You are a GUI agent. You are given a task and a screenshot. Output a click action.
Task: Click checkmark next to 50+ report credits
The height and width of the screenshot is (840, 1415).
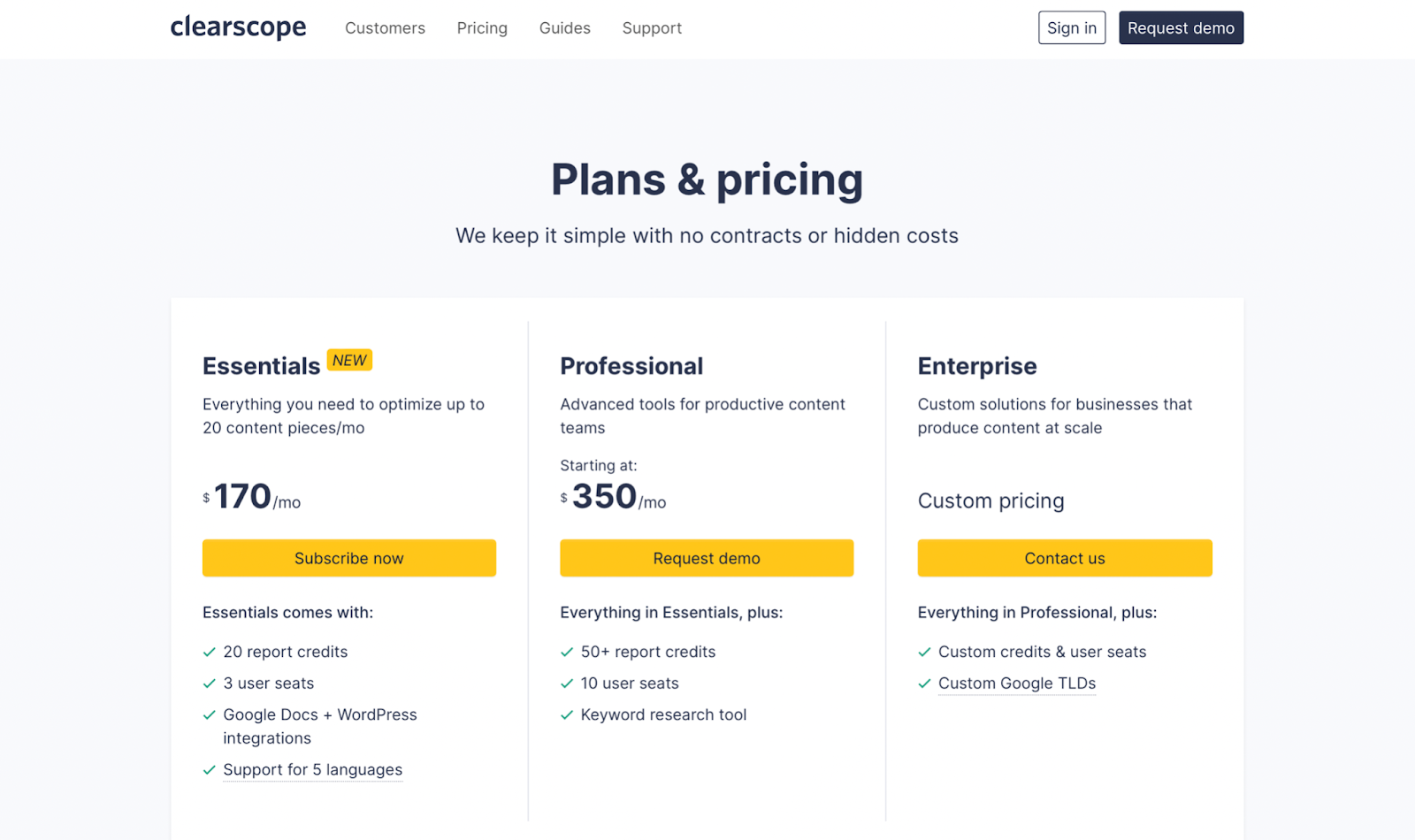tap(567, 653)
